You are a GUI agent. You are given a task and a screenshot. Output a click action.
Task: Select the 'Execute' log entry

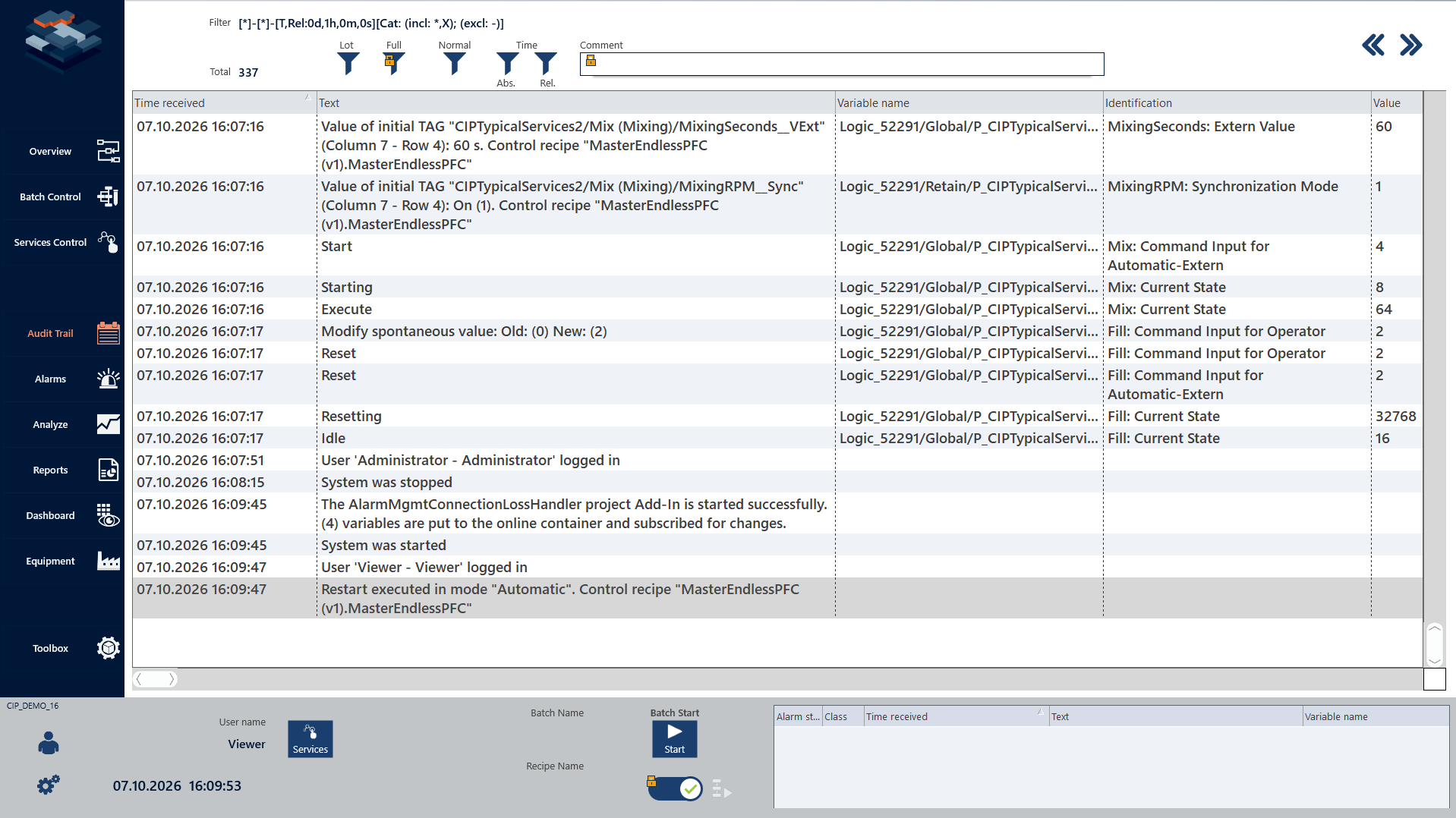777,309
